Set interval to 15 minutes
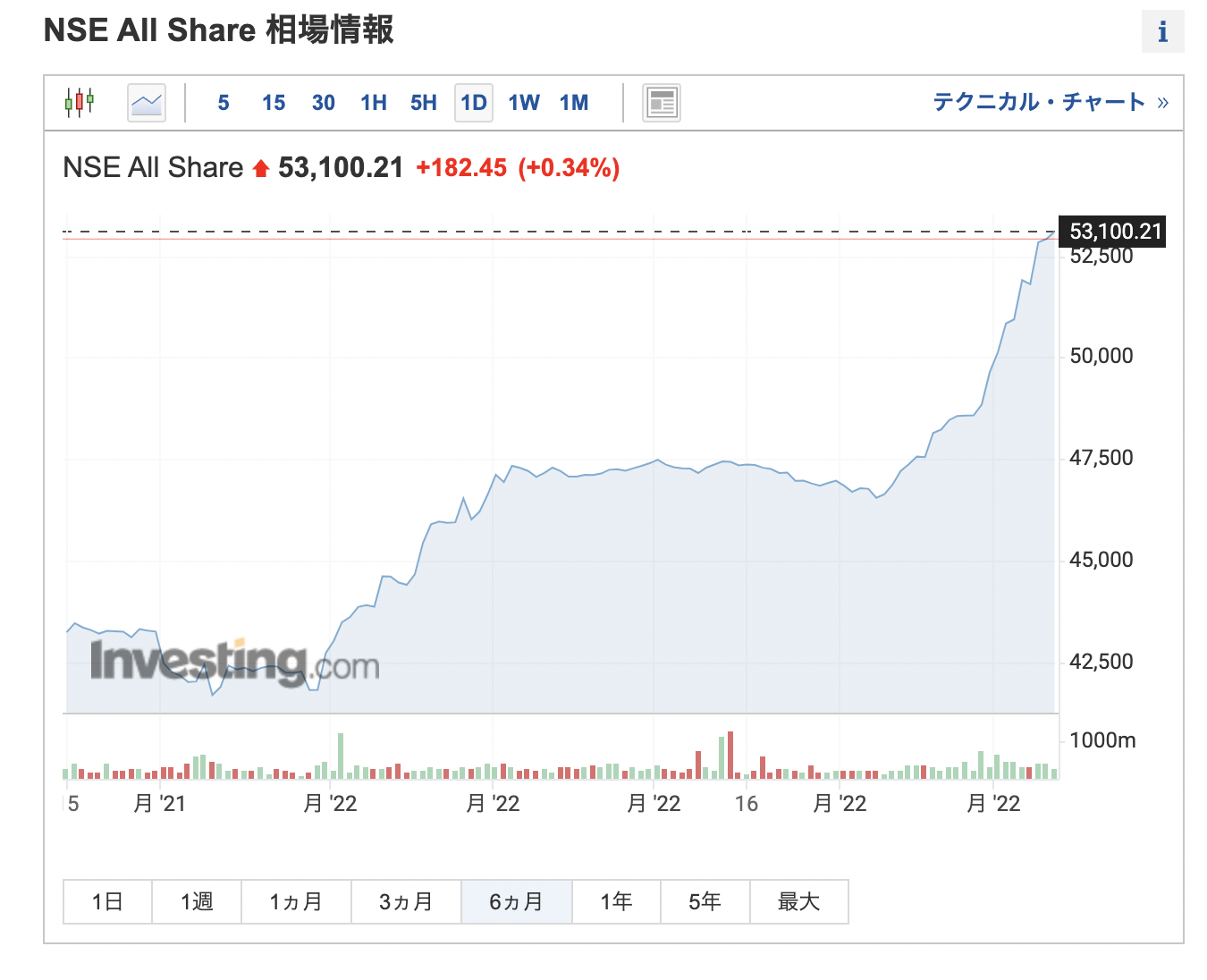Viewport: 1207px width, 980px height. (274, 103)
